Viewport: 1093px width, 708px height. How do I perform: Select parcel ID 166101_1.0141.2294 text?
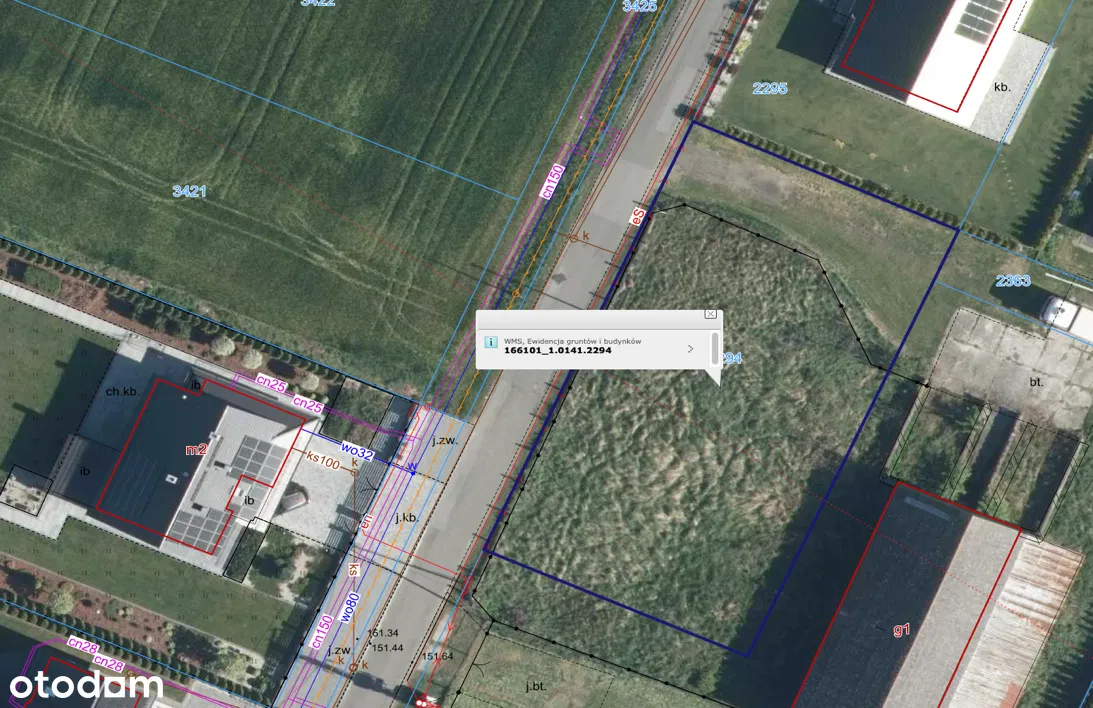click(x=557, y=351)
